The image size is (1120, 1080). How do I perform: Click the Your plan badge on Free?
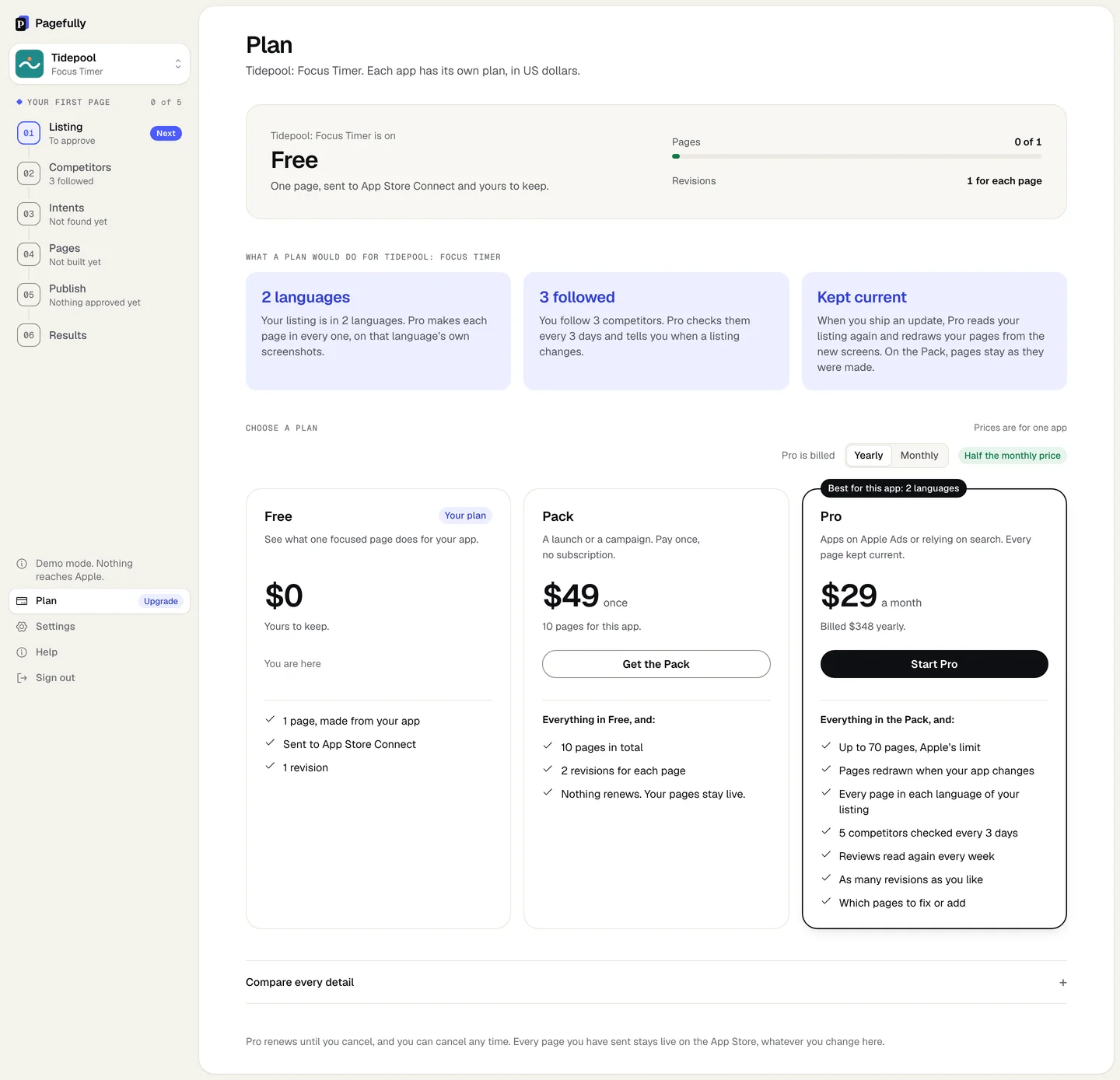465,516
